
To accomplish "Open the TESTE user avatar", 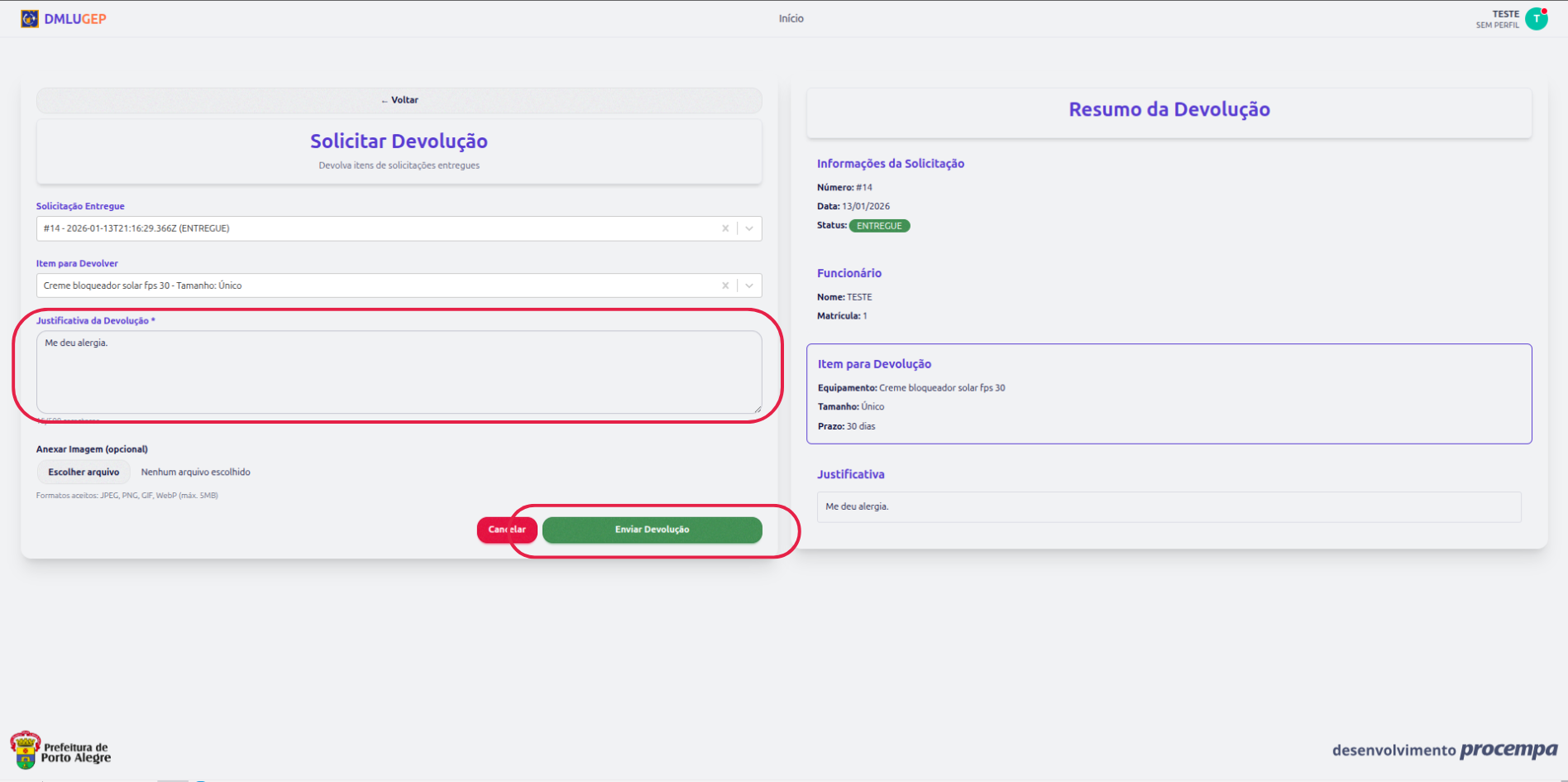I will click(x=1537, y=18).
